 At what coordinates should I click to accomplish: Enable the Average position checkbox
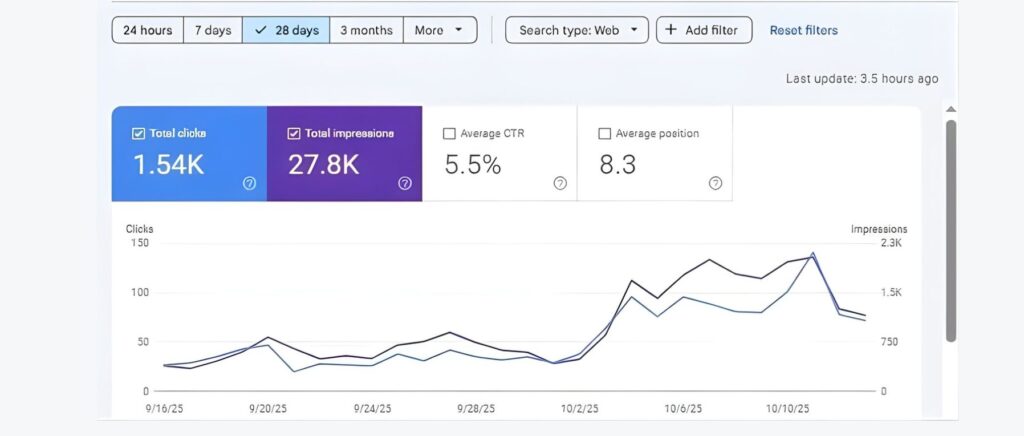[x=604, y=133]
